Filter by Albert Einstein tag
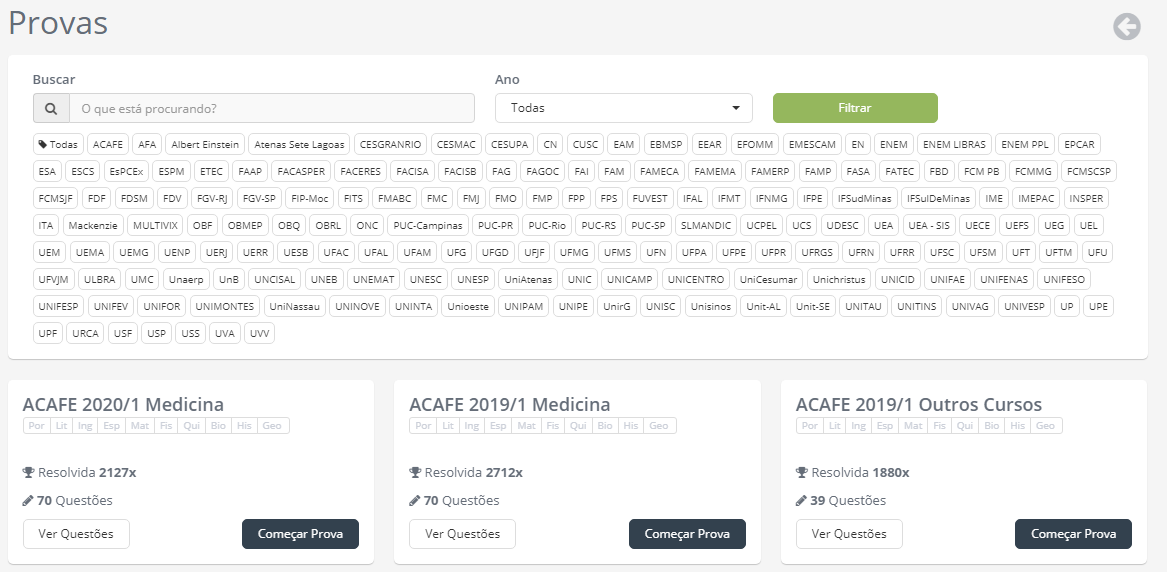This screenshot has height=572, width=1167. (x=205, y=144)
